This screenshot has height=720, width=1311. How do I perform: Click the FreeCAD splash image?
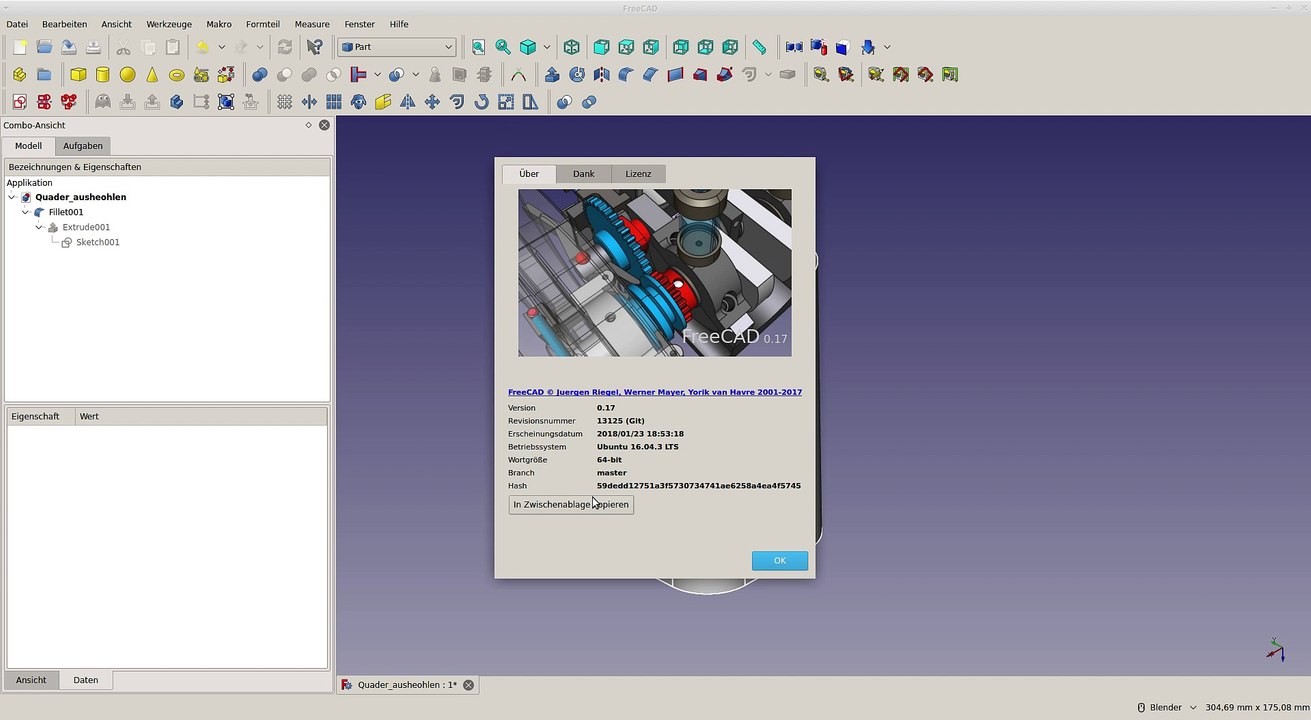coord(655,273)
